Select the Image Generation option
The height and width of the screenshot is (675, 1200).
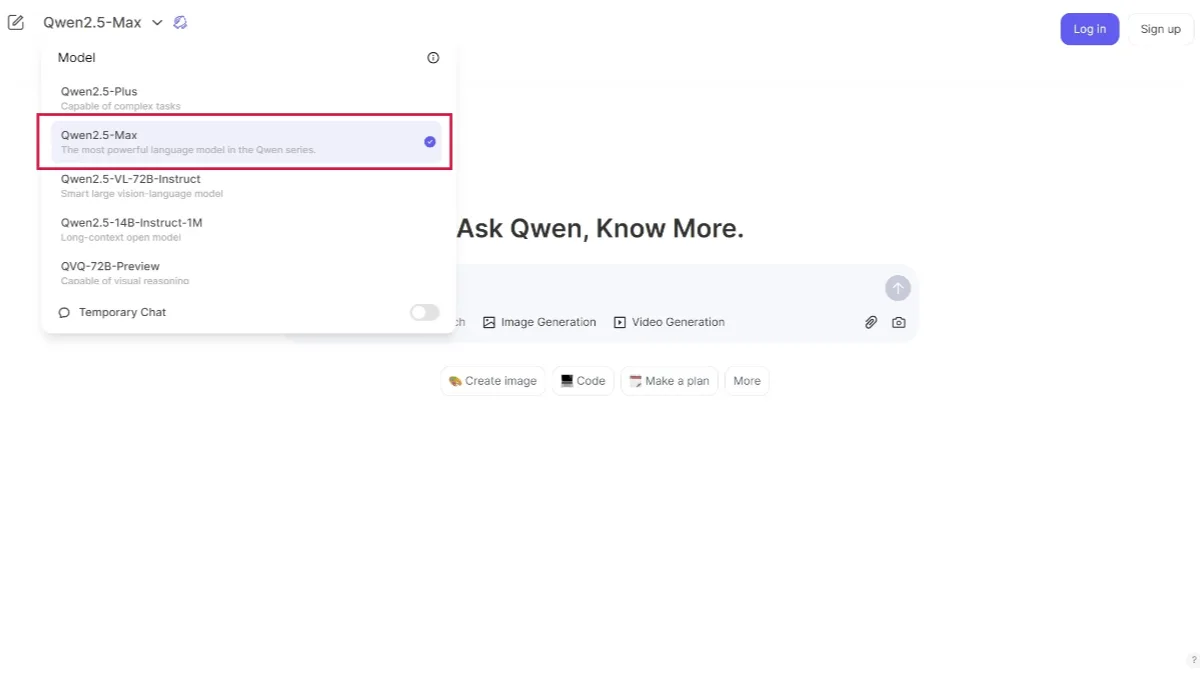pos(539,322)
